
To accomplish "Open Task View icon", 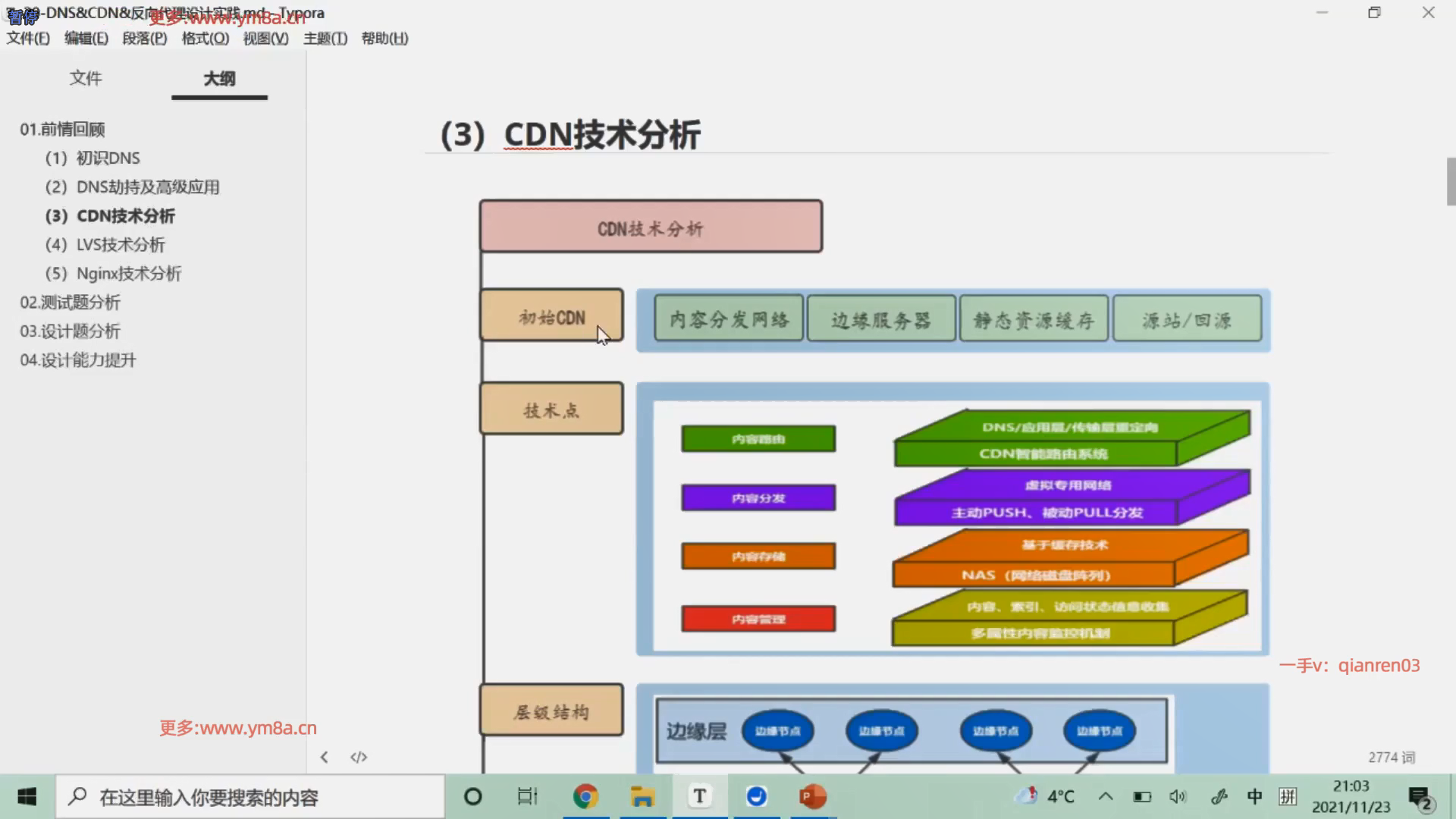I will pyautogui.click(x=527, y=796).
